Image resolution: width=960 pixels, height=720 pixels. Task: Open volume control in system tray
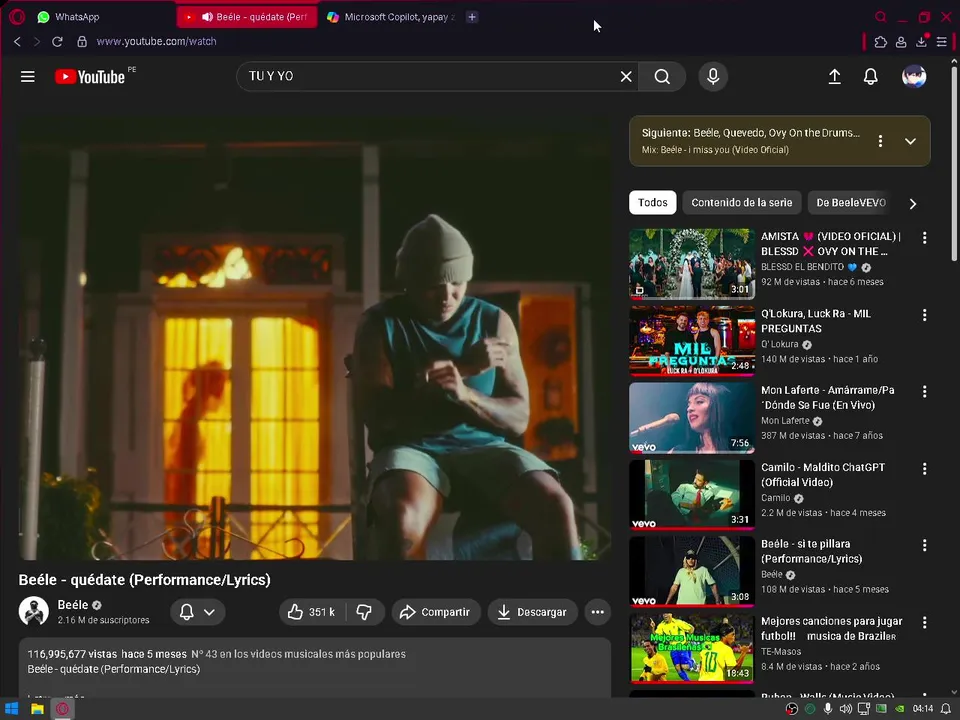click(846, 709)
